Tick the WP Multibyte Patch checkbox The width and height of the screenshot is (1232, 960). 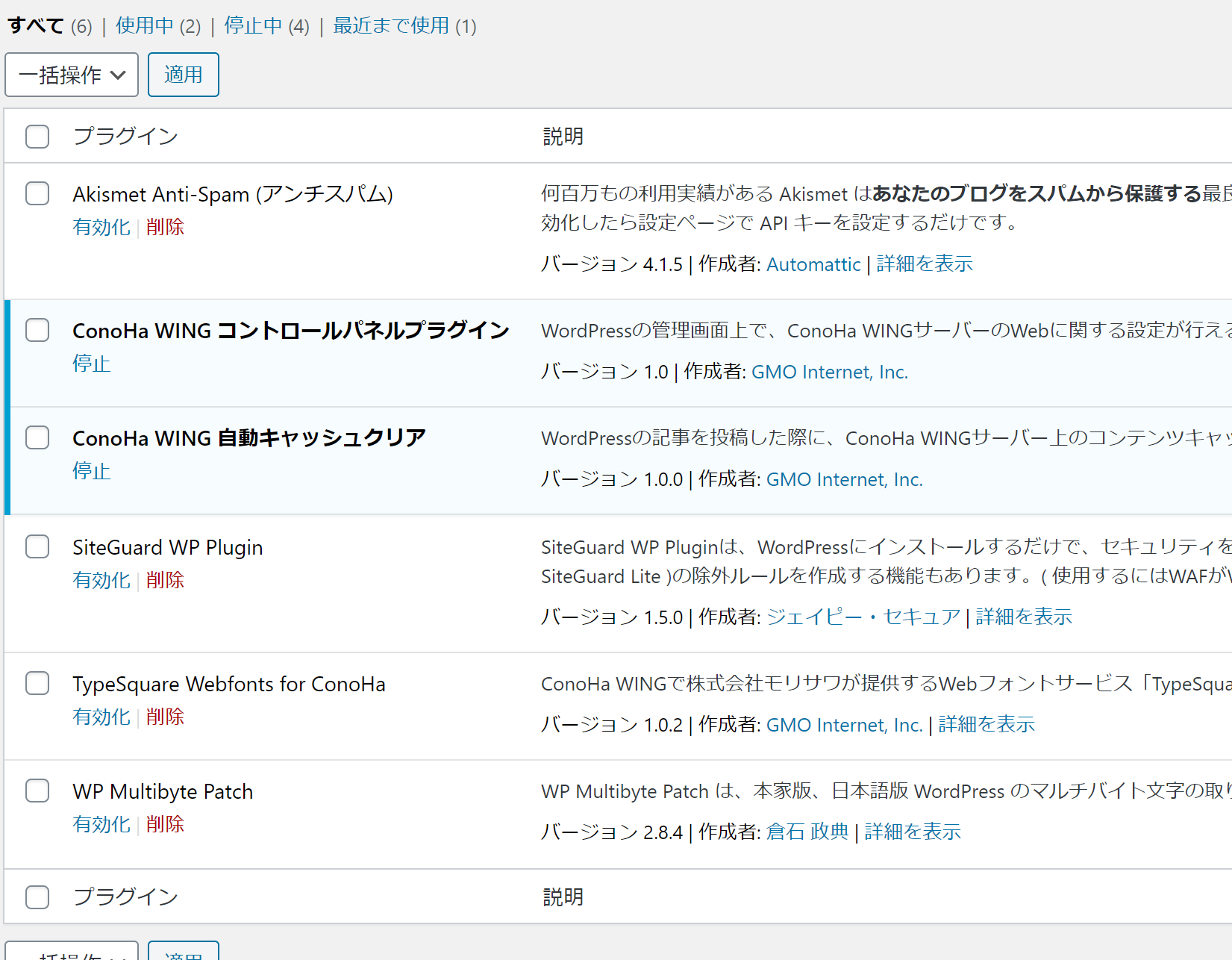coord(37,791)
